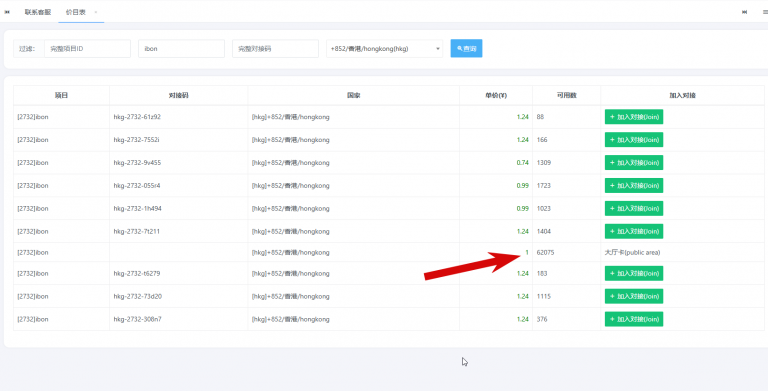Focus the 完整对接码 input field

tap(275, 49)
